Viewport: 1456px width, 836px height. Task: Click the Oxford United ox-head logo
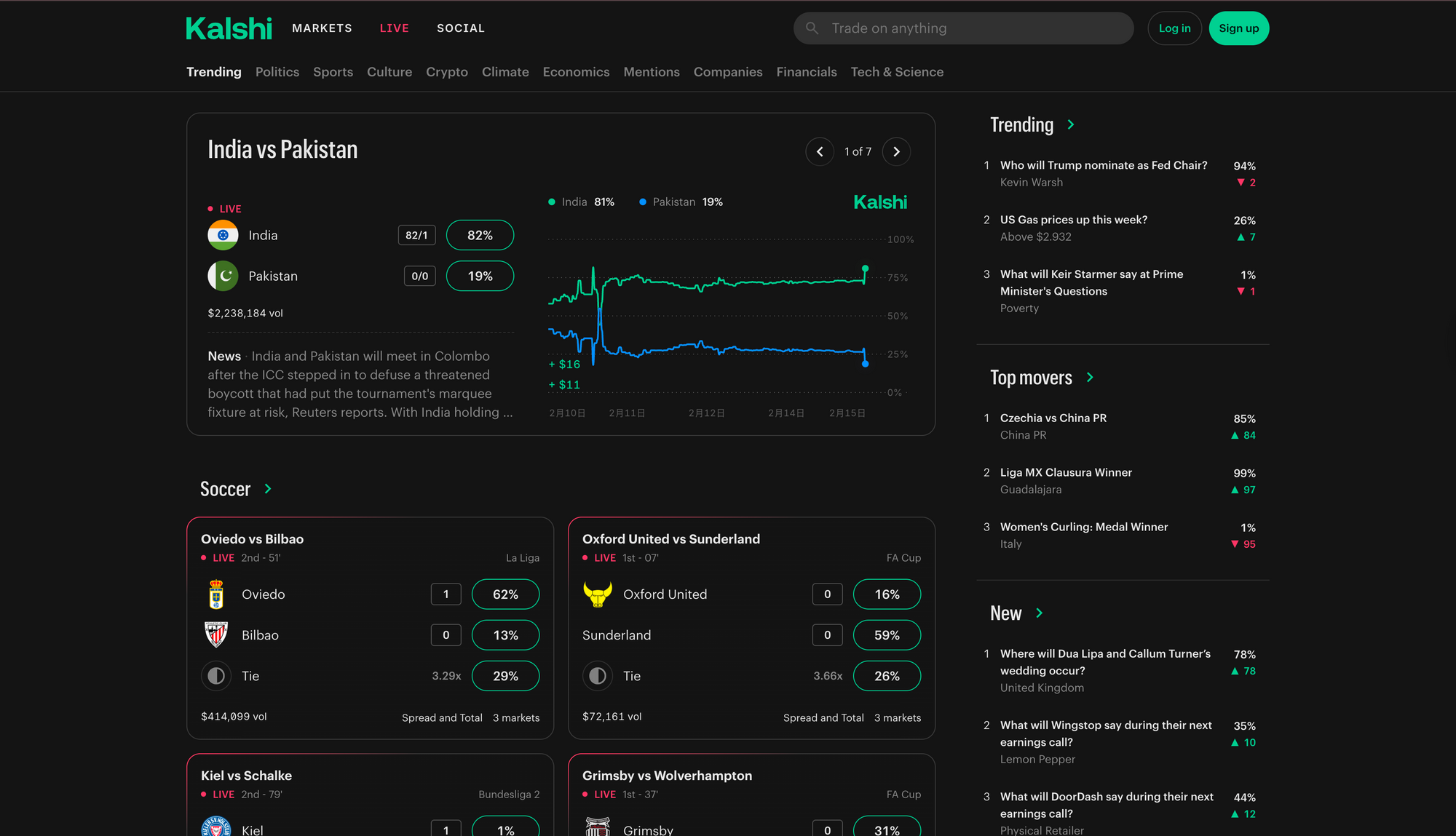[597, 594]
